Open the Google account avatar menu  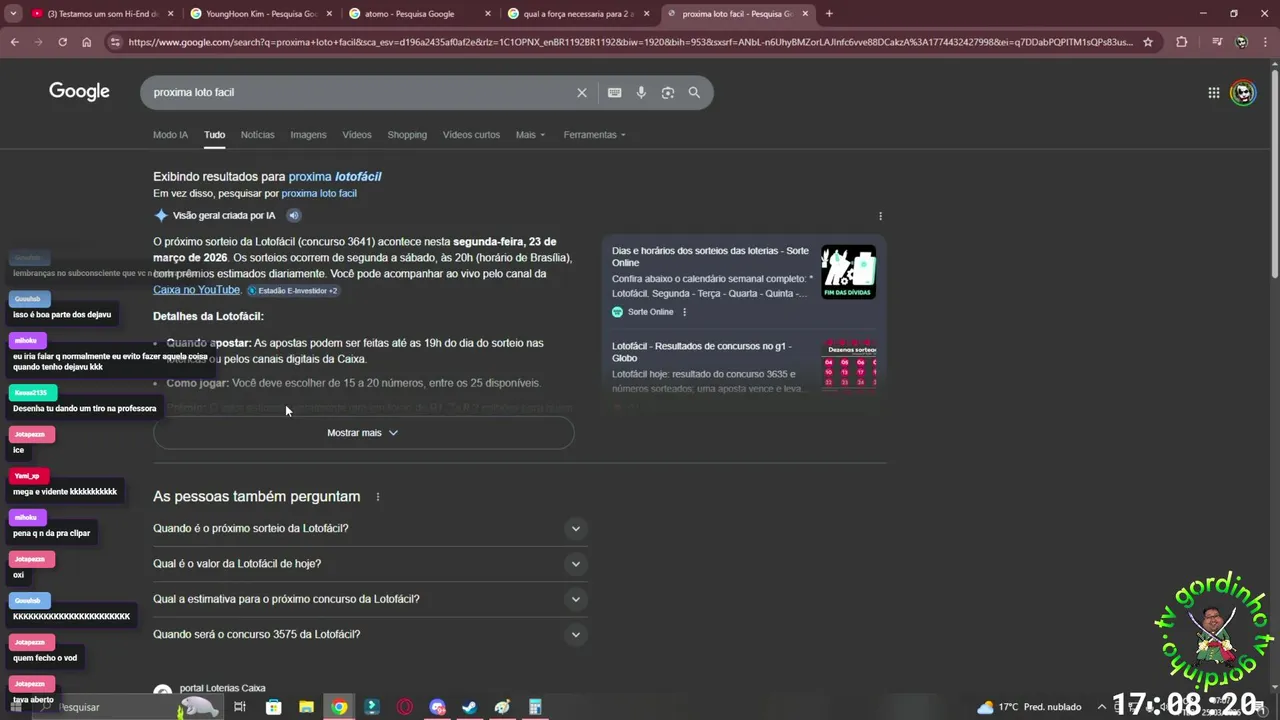[1243, 93]
